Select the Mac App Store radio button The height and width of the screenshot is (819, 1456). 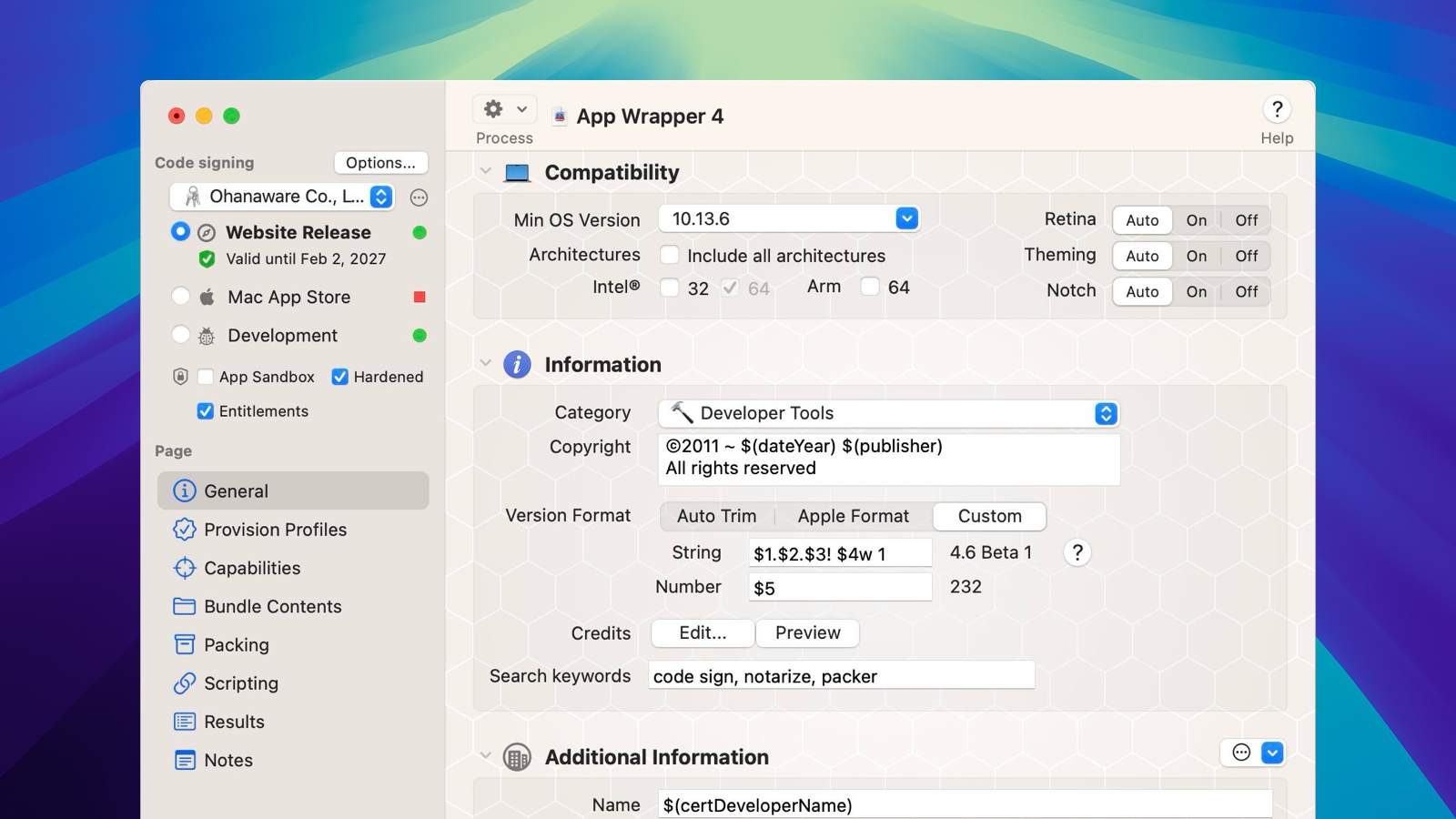click(181, 297)
